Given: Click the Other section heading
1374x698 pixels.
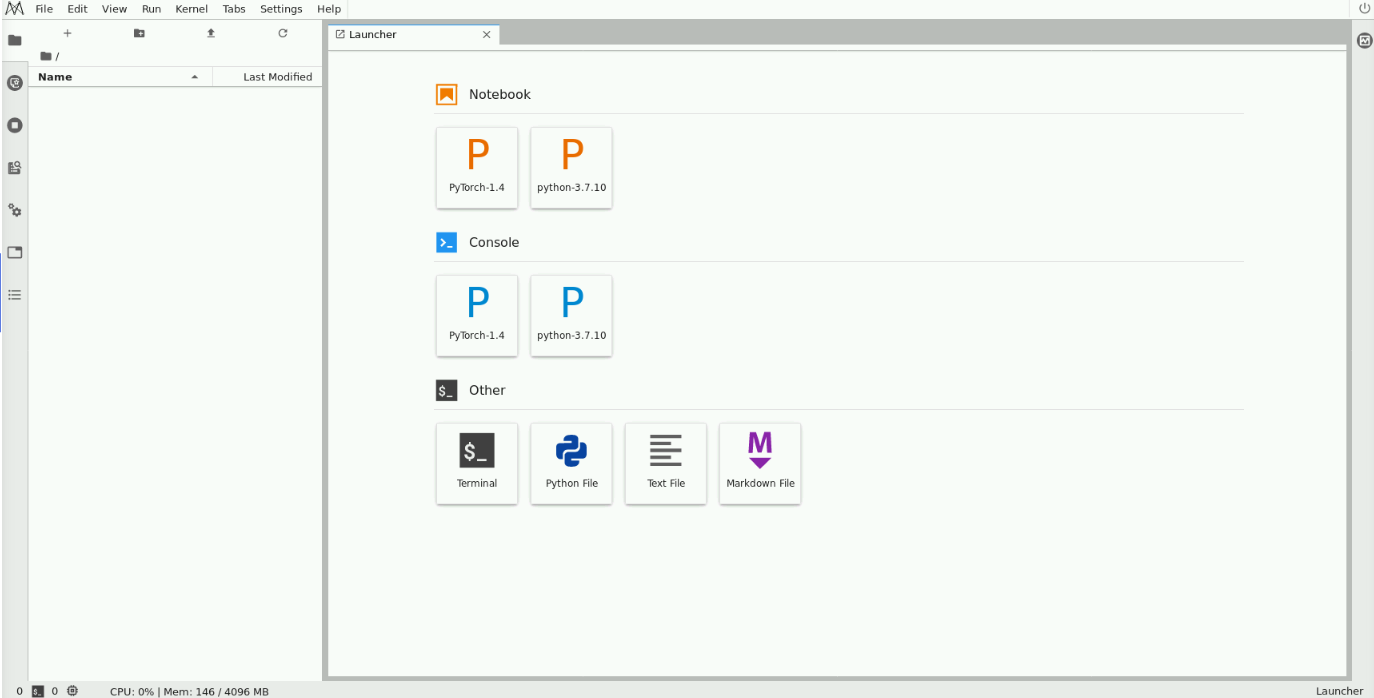Looking at the screenshot, I should tap(487, 390).
